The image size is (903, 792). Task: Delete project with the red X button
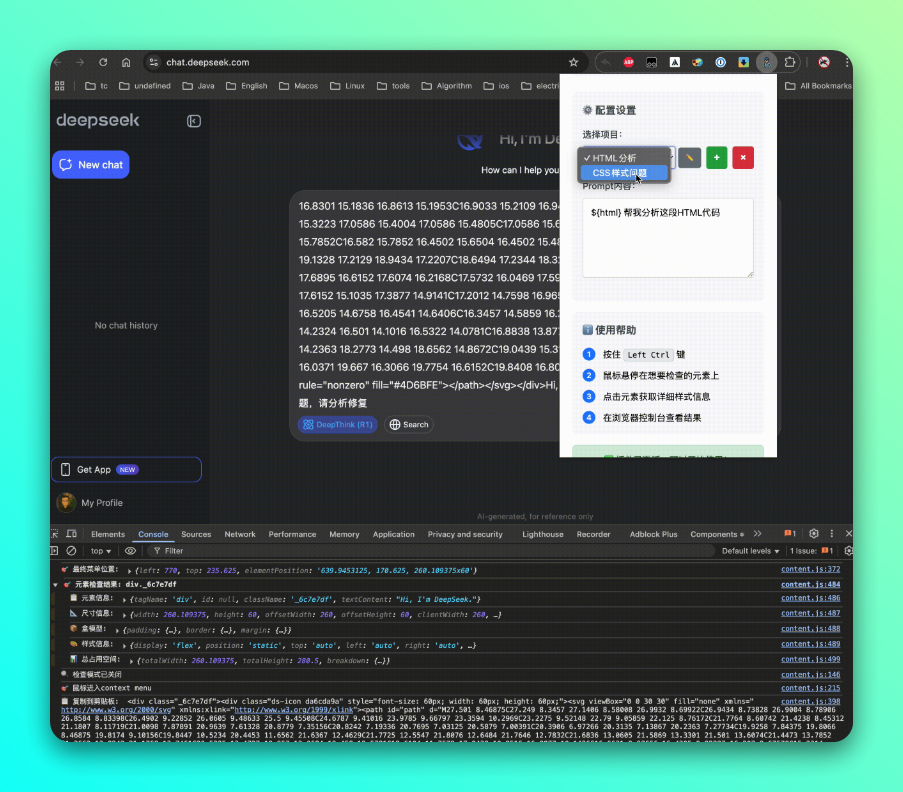click(x=743, y=157)
